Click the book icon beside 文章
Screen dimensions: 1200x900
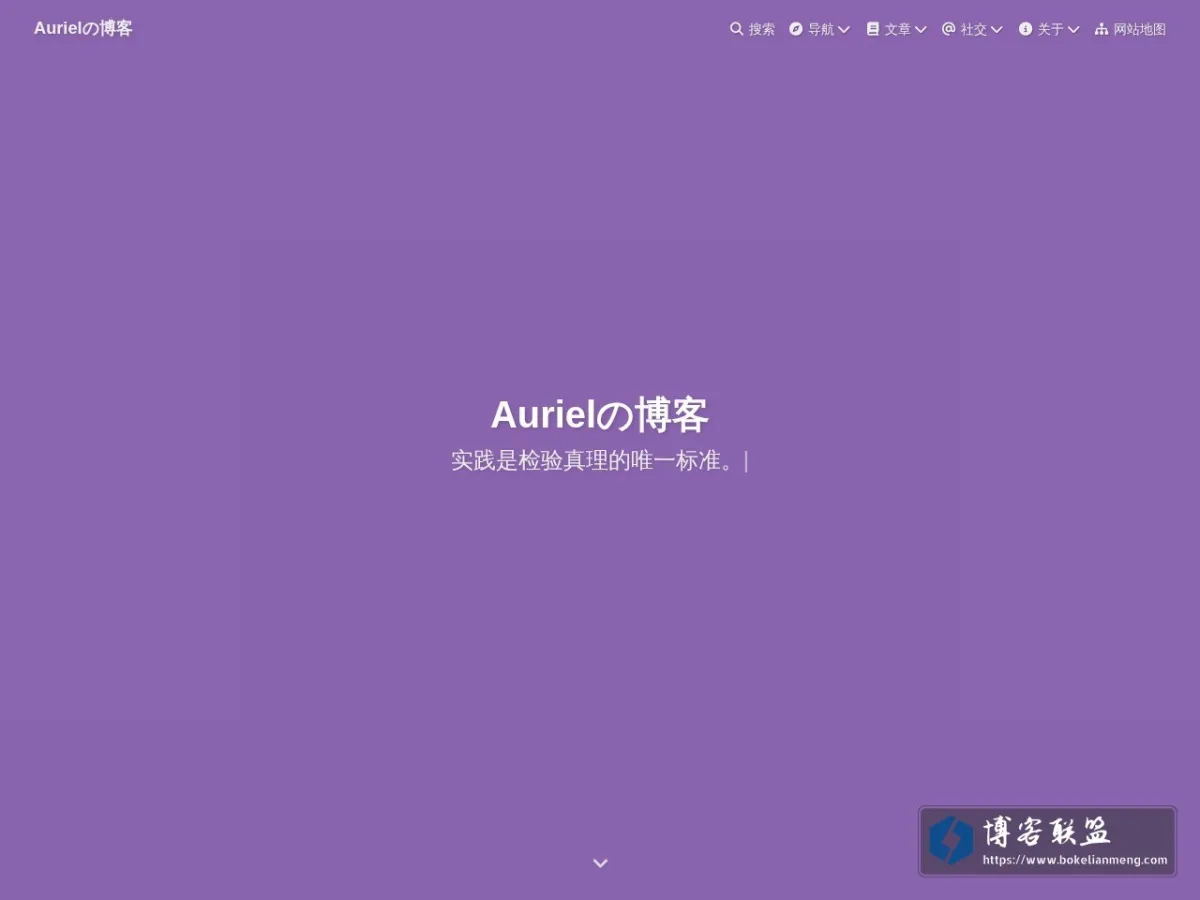(873, 29)
